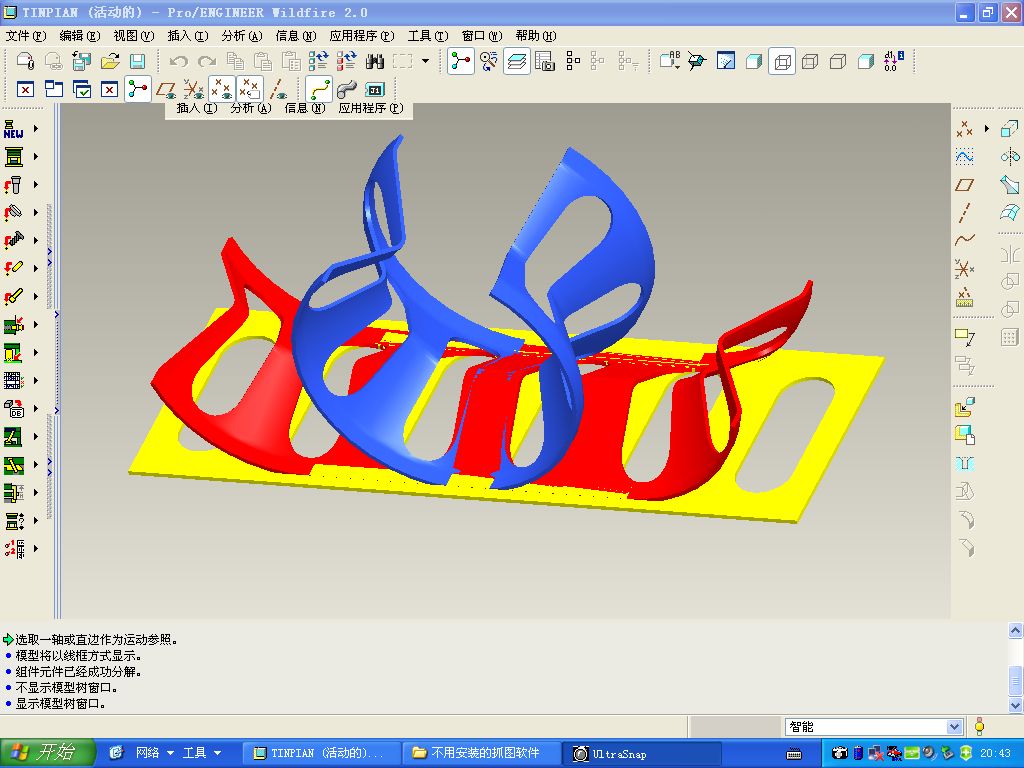Click the Redo arrow icon
Viewport: 1024px width, 768px height.
click(x=207, y=62)
